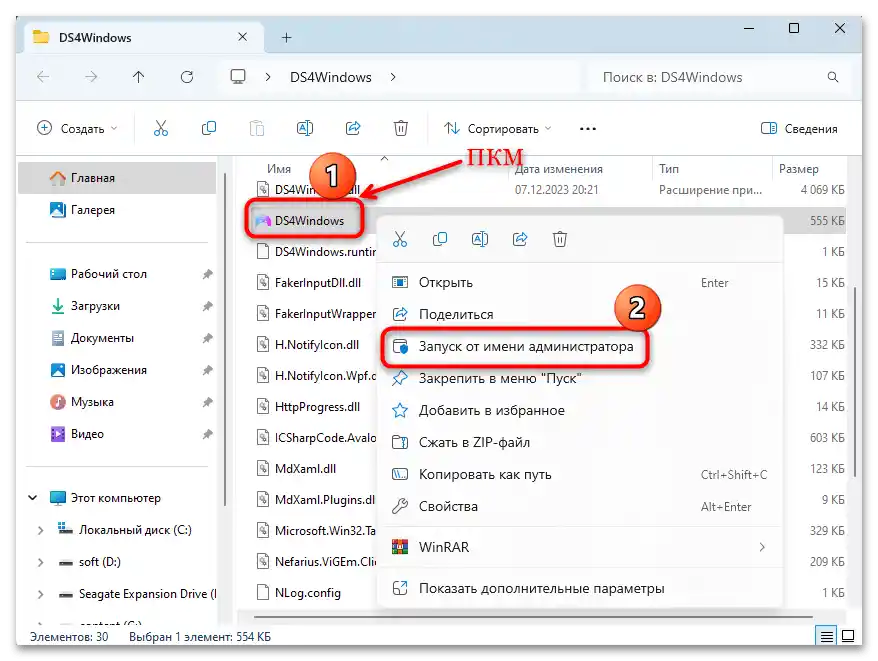Open Рабочий стол in the sidebar
Image resolution: width=878 pixels, height=661 pixels.
[117, 274]
